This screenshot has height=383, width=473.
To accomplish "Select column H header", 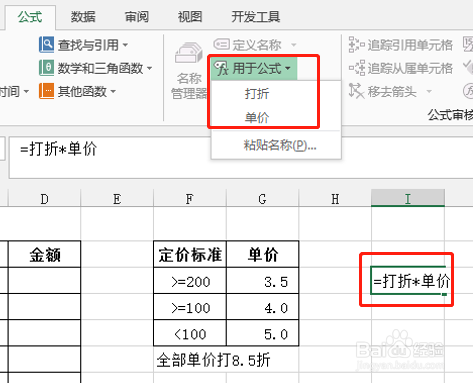I will point(335,199).
